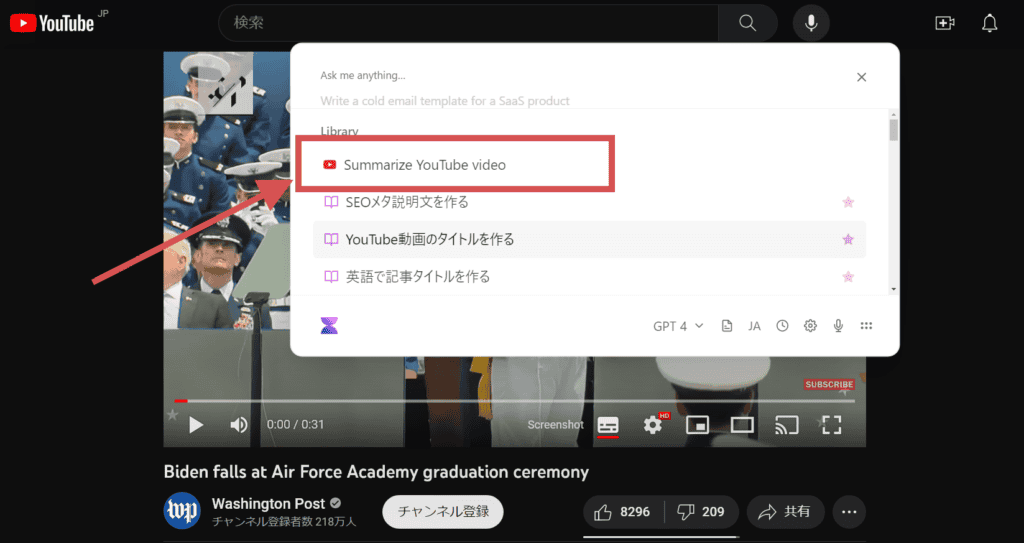1024x543 pixels.
Task: Open the three-dot more actions menu
Action: point(849,512)
